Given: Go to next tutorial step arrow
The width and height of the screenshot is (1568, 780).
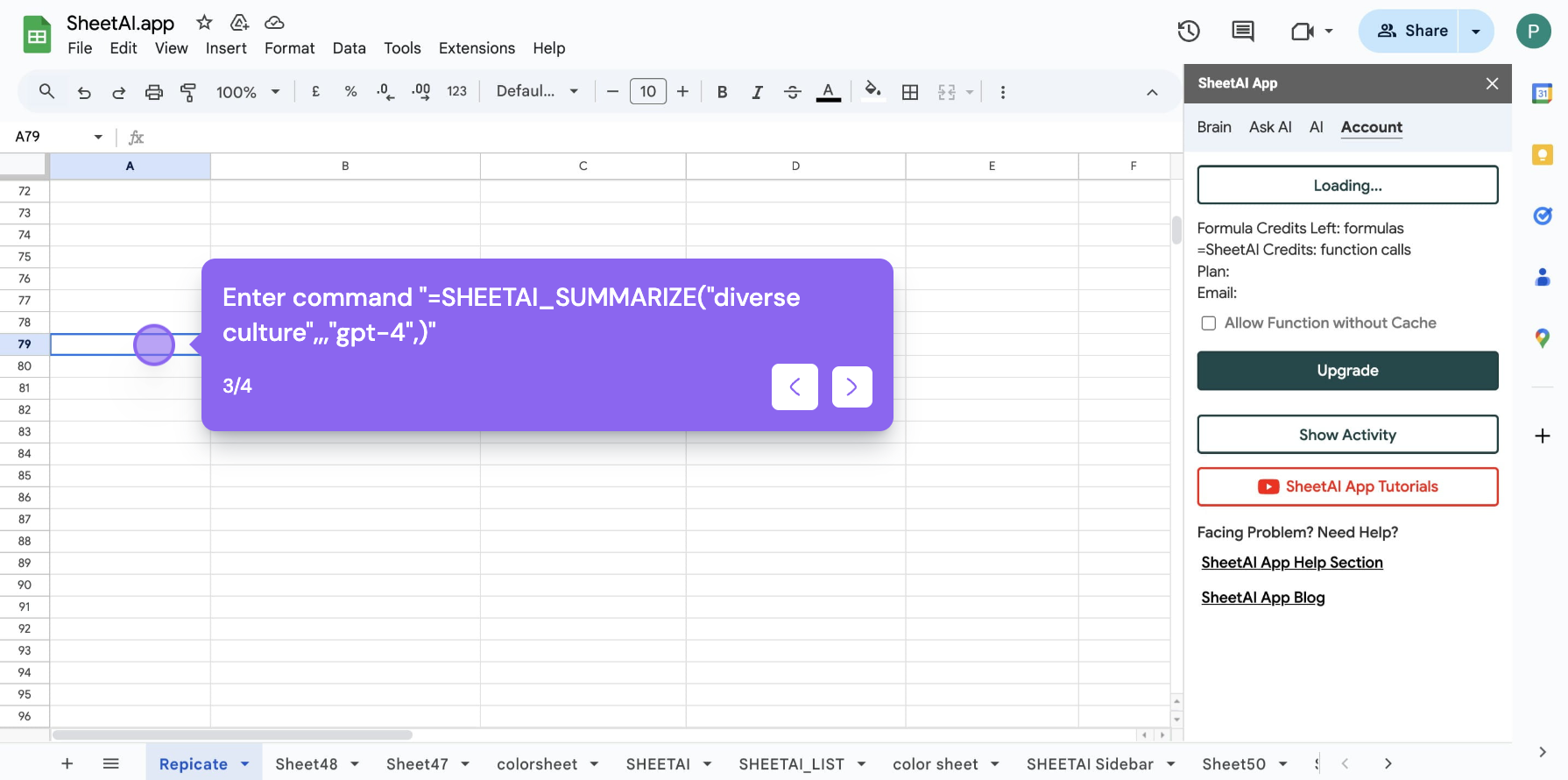Looking at the screenshot, I should (851, 386).
